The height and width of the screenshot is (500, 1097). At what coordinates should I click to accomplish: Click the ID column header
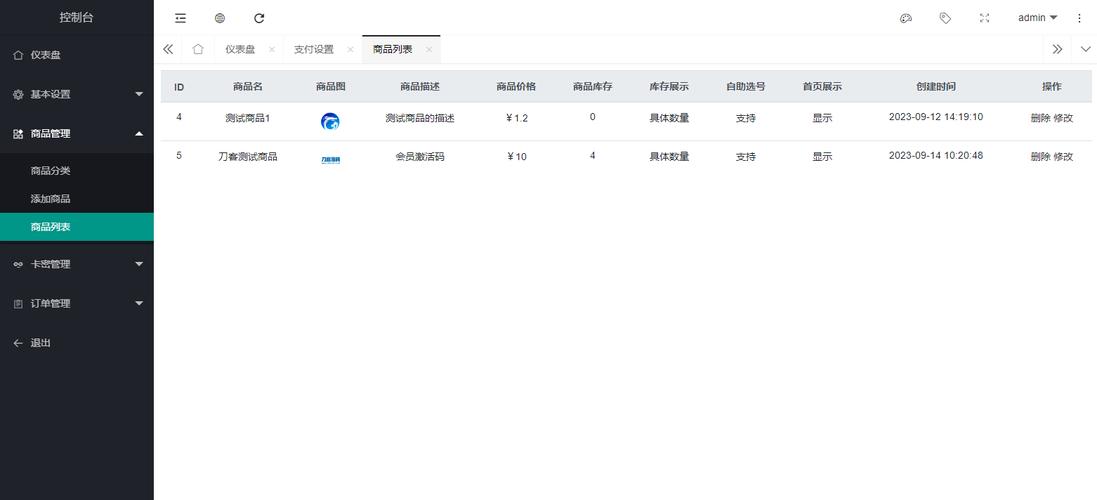[x=179, y=87]
